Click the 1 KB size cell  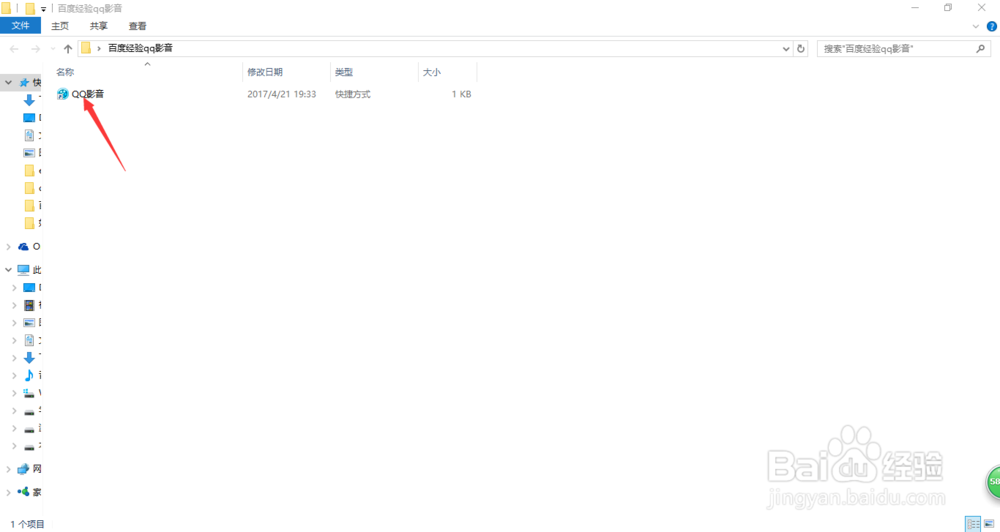pyautogui.click(x=462, y=94)
